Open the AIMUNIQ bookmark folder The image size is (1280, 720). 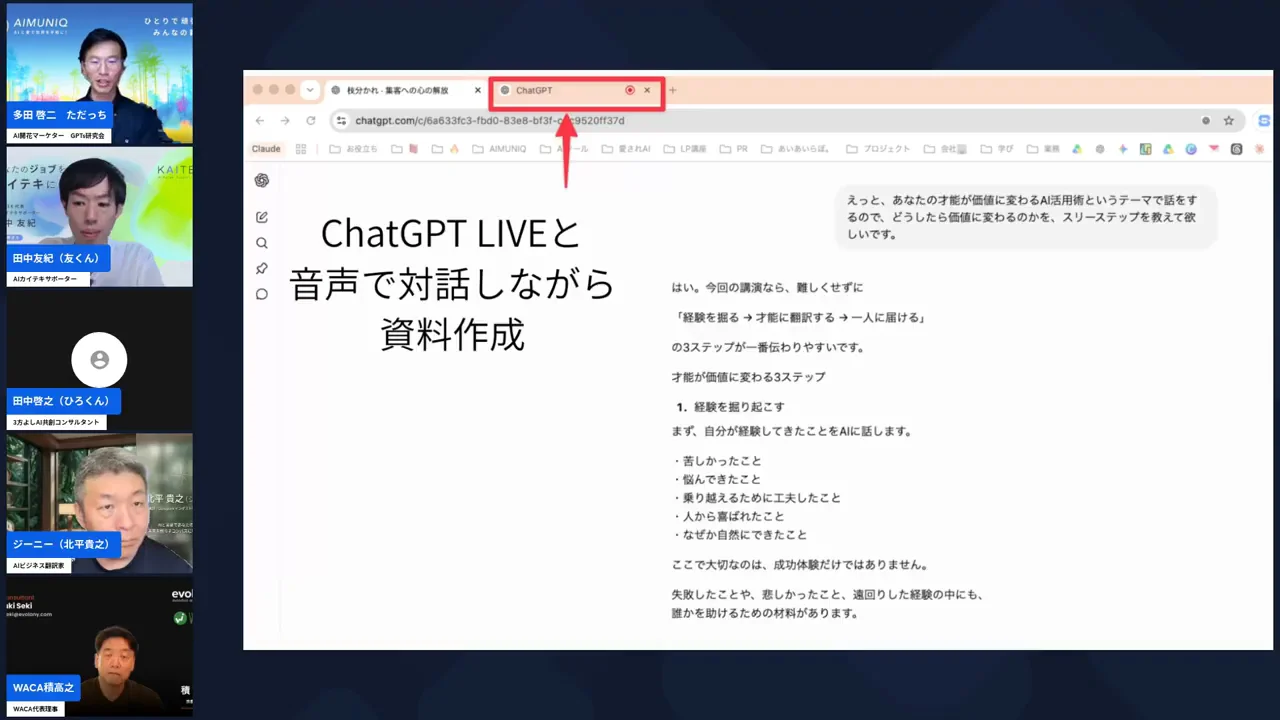pos(499,149)
